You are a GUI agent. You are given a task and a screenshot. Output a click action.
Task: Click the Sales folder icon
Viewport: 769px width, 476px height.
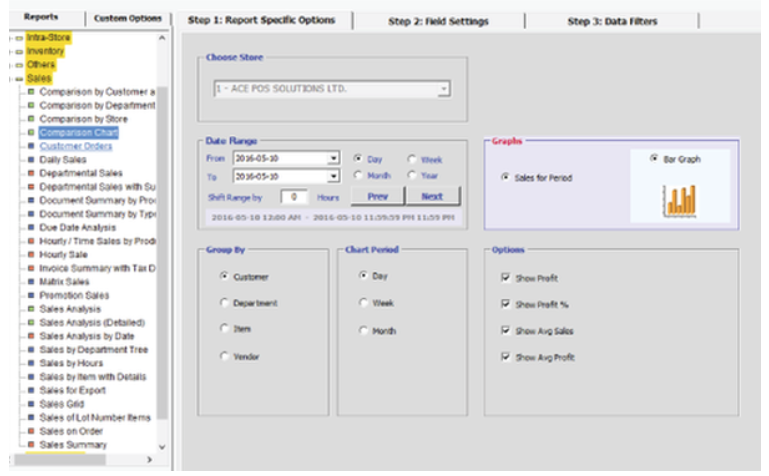tap(19, 79)
